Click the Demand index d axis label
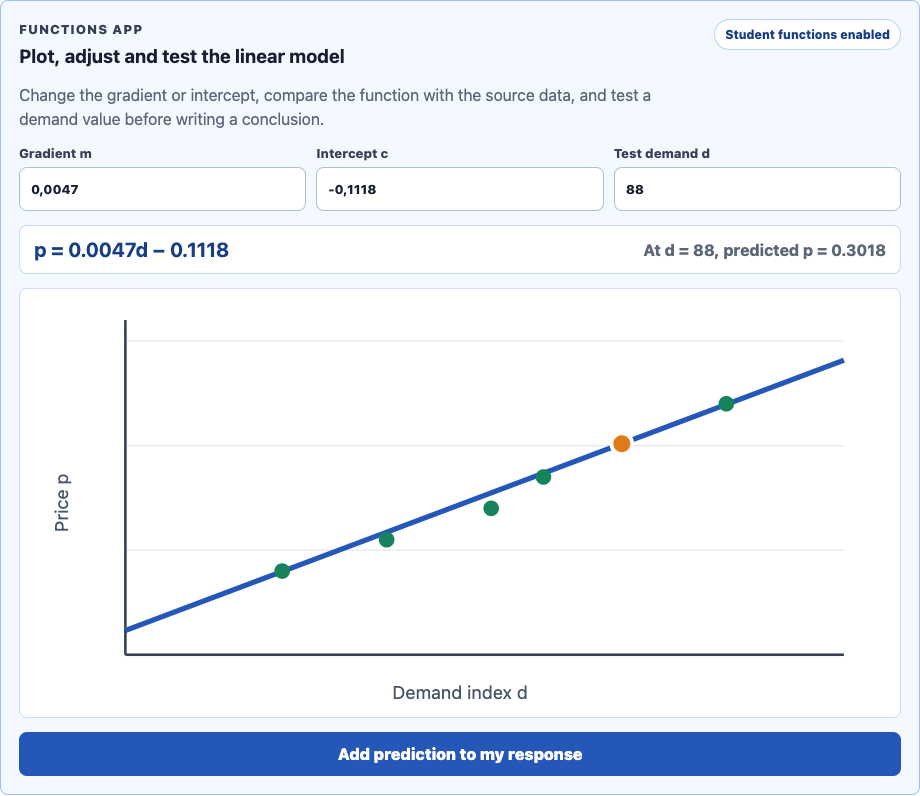 [x=460, y=693]
